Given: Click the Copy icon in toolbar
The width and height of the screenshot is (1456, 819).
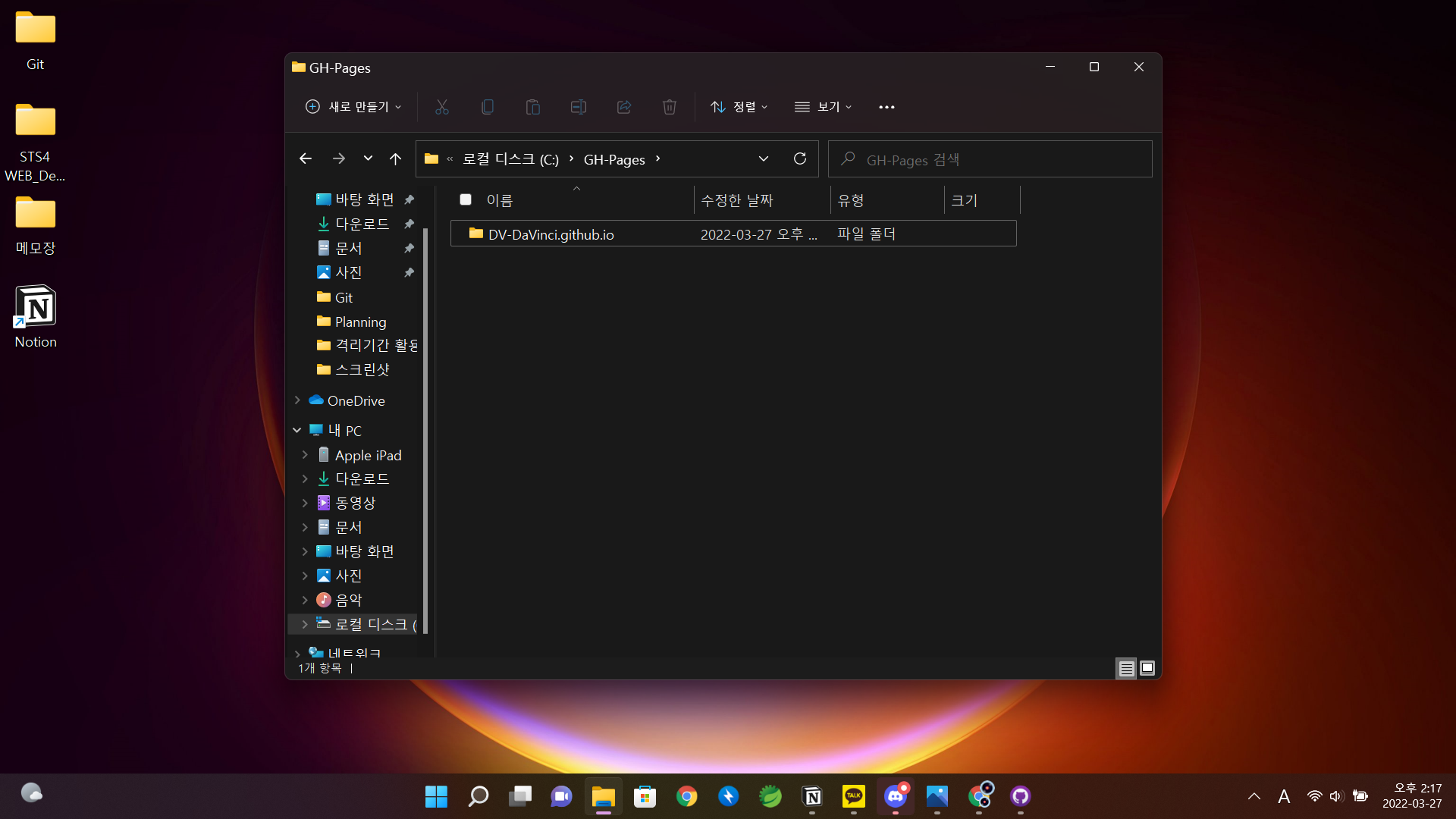Looking at the screenshot, I should click(x=488, y=107).
